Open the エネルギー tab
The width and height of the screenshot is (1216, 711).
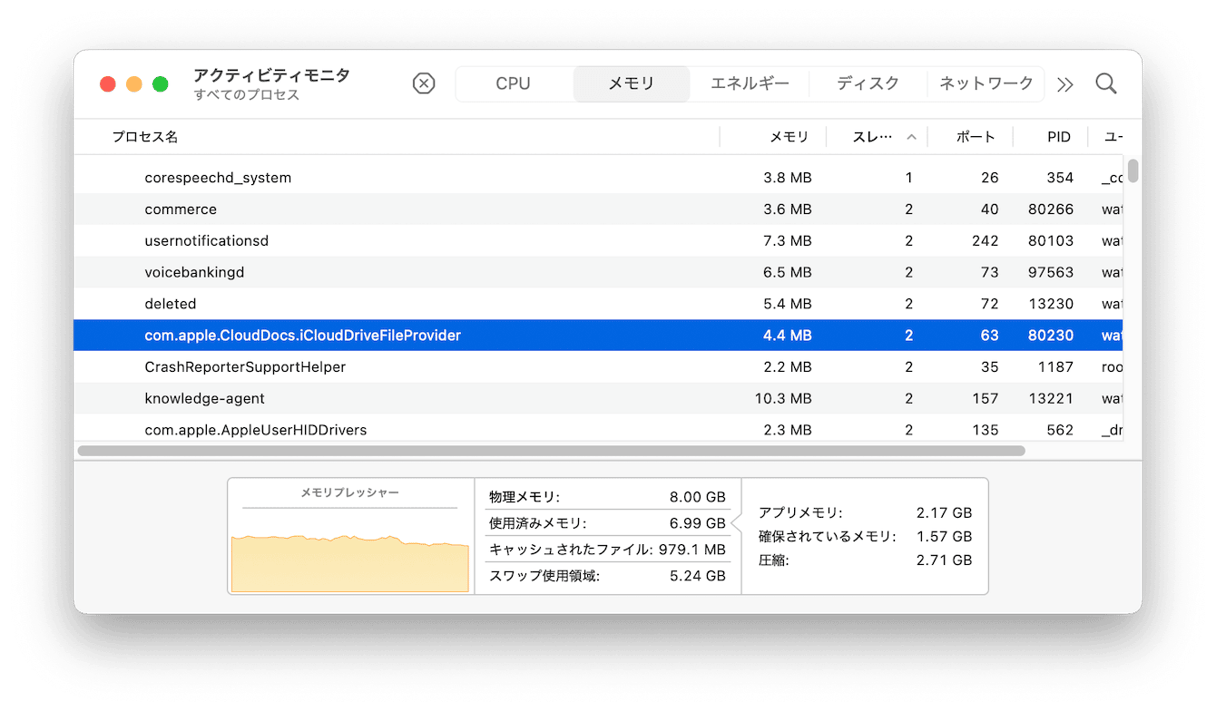[x=749, y=84]
